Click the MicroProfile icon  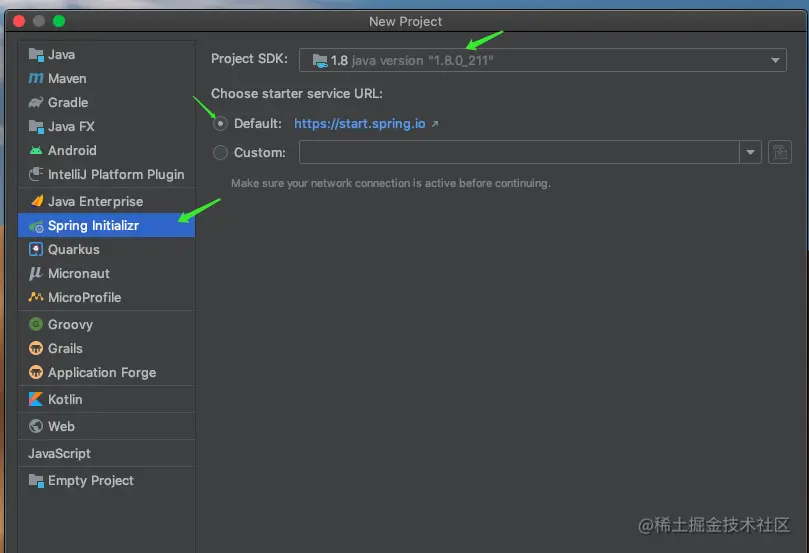click(x=36, y=297)
